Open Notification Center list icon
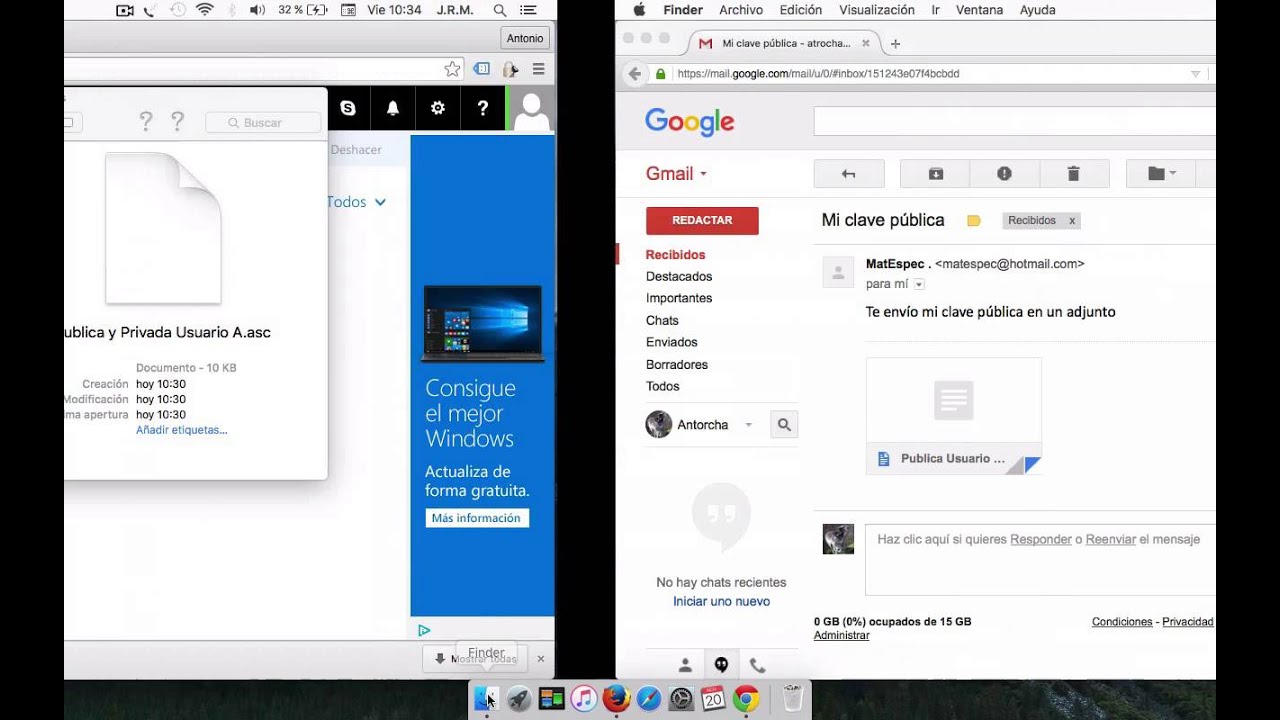The height and width of the screenshot is (720, 1280). click(529, 10)
